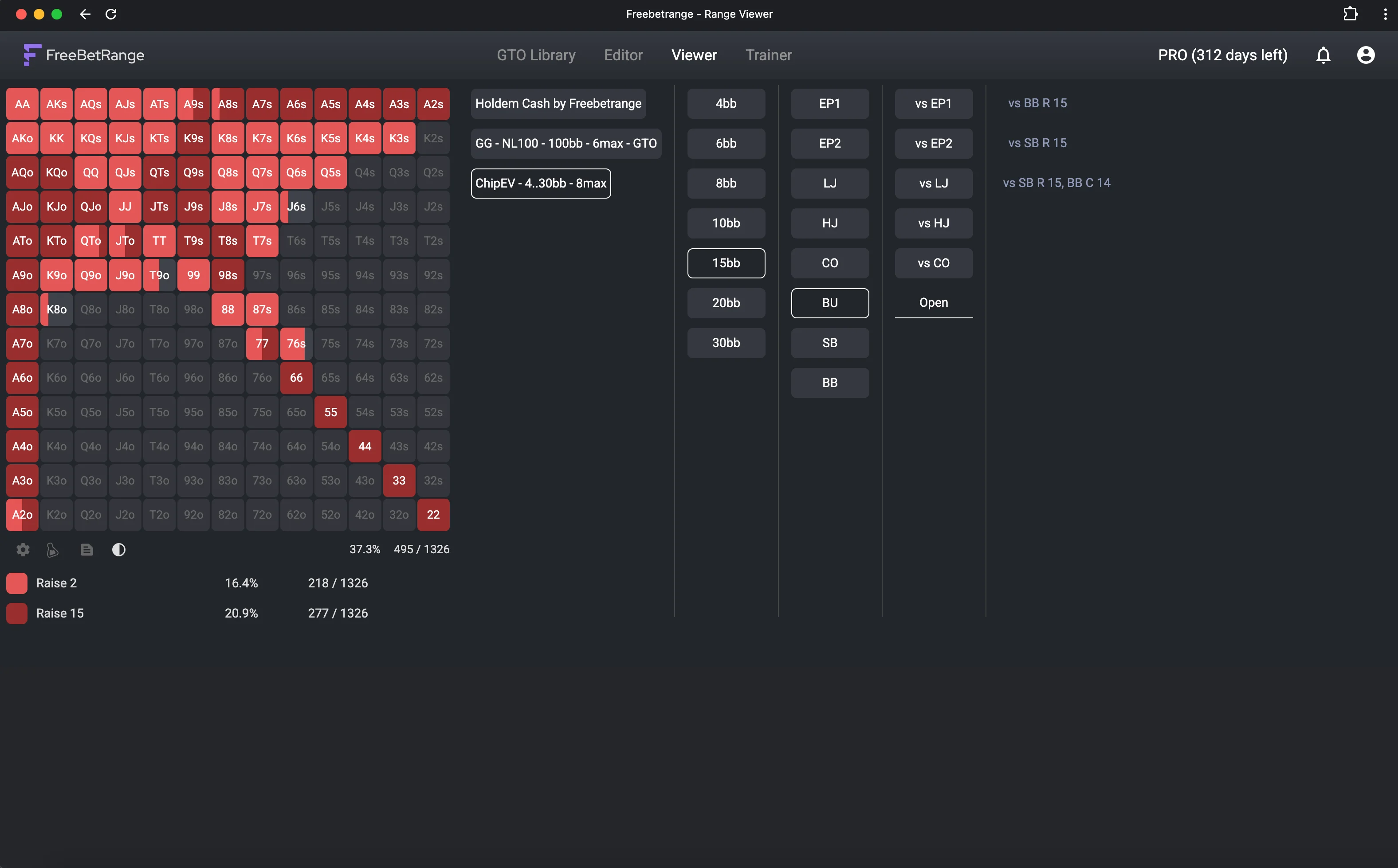Open the vs SB R 15 branch
Image resolution: width=1398 pixels, height=868 pixels.
(x=1037, y=143)
